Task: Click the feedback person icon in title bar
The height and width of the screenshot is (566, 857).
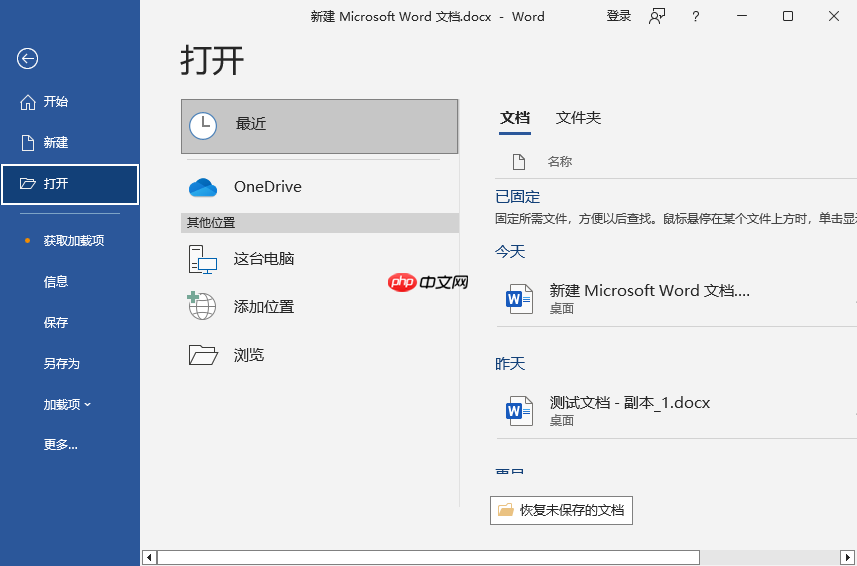Action: (657, 16)
